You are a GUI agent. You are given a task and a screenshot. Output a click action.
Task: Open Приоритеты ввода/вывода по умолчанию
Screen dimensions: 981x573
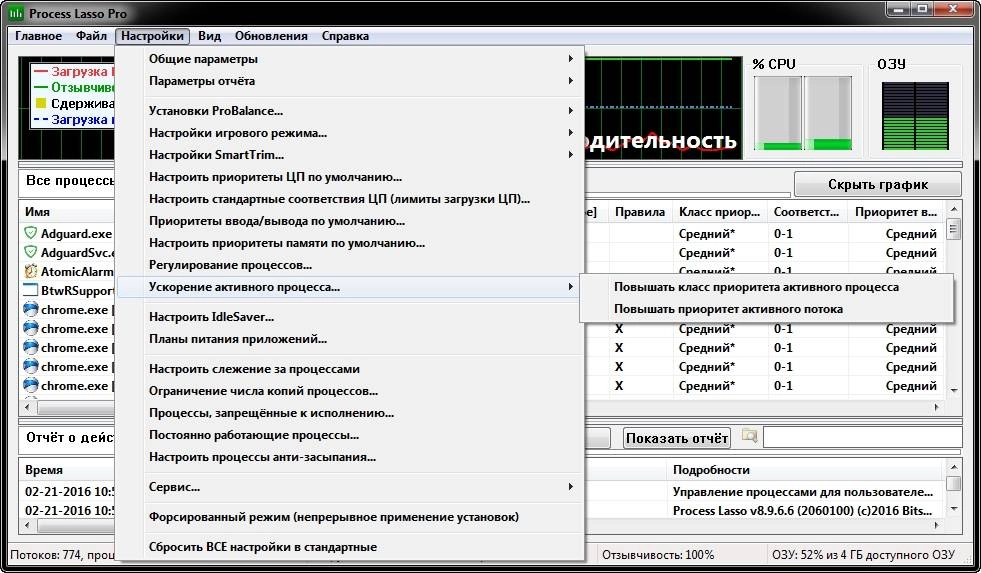[350, 221]
